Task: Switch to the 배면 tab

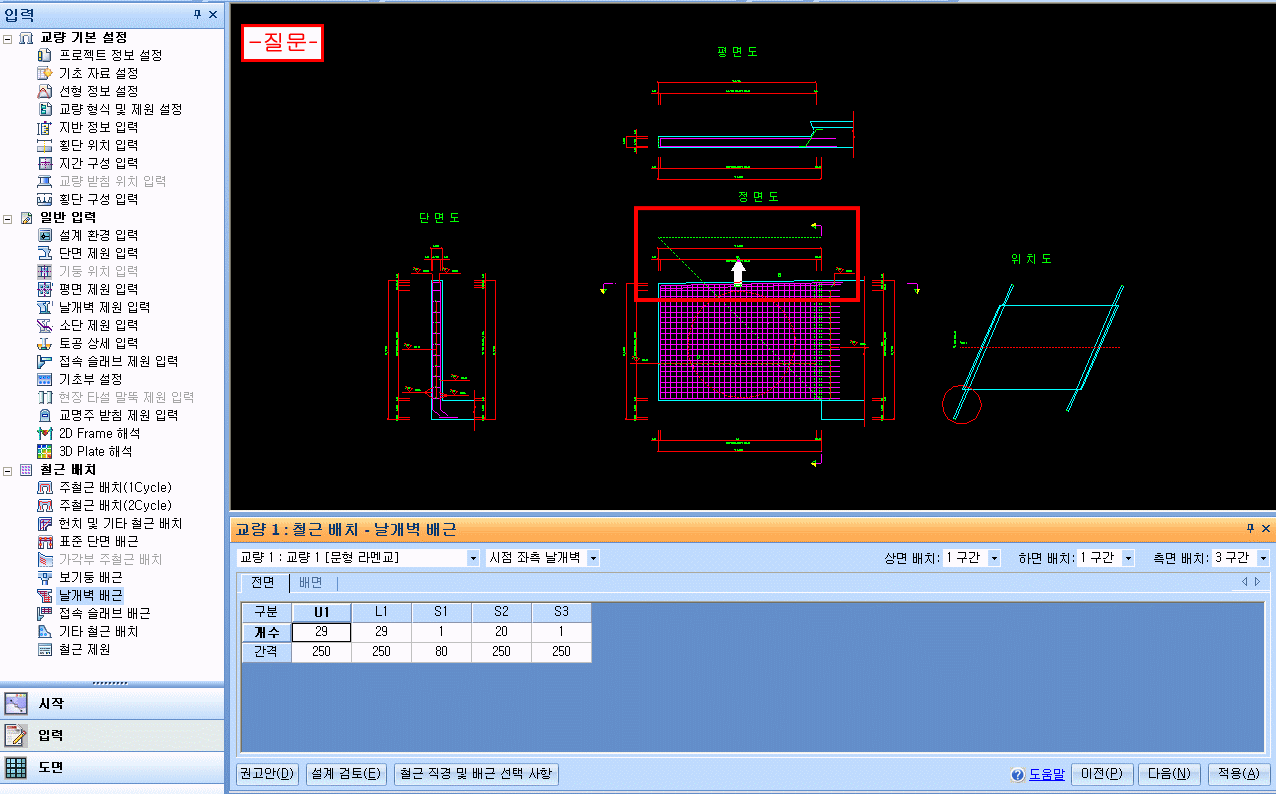Action: click(311, 582)
